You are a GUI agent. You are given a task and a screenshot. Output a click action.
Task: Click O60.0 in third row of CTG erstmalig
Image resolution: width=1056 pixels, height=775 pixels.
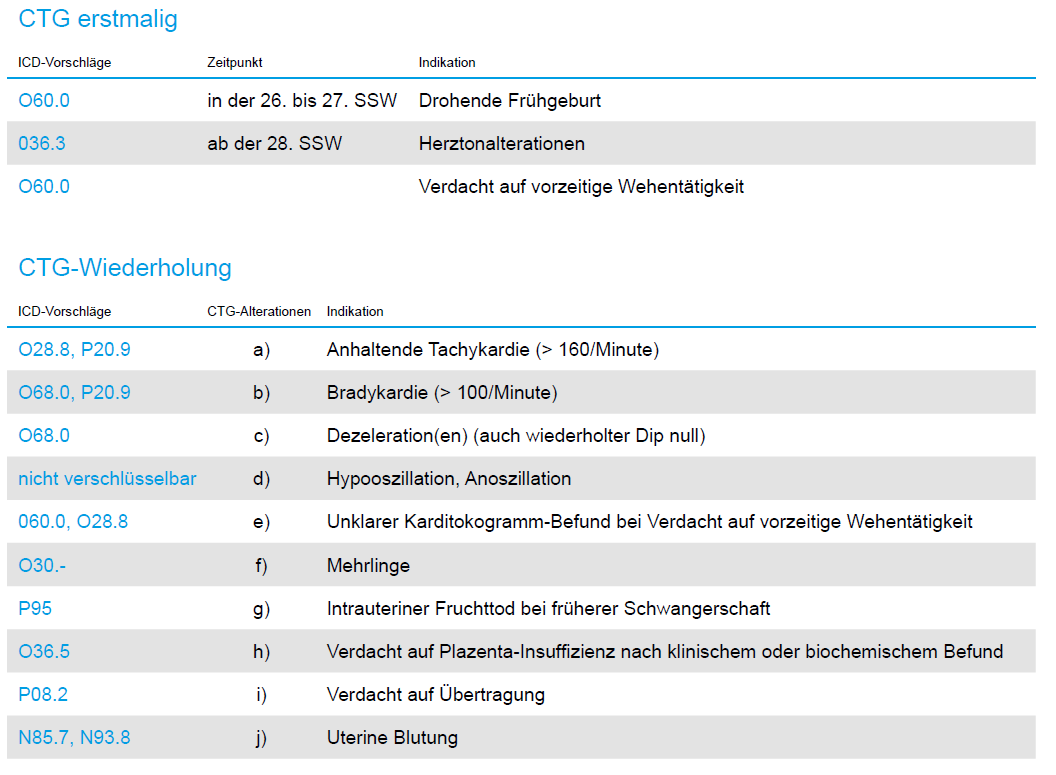(x=44, y=187)
